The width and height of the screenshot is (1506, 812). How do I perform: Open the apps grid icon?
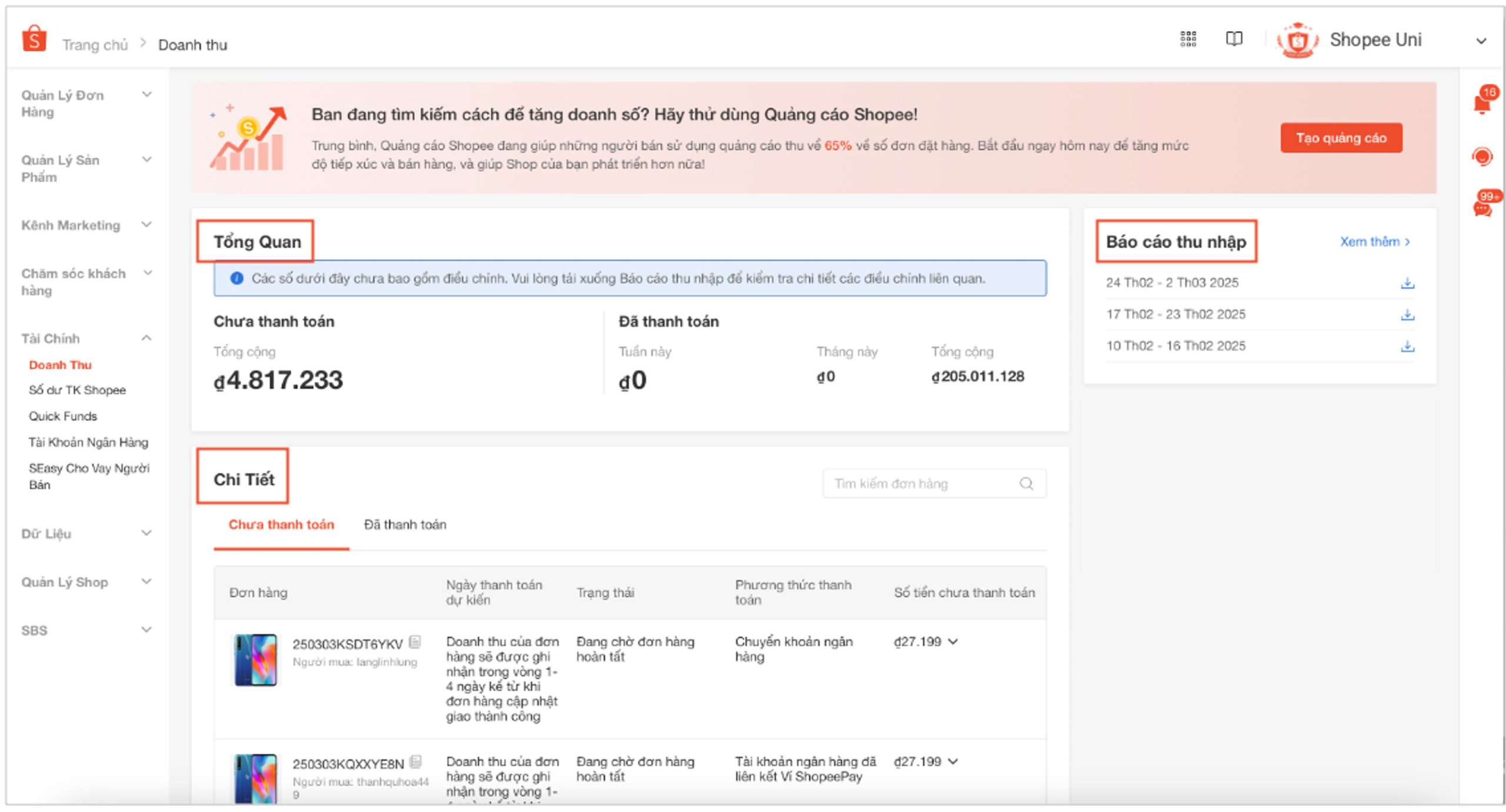(1188, 39)
